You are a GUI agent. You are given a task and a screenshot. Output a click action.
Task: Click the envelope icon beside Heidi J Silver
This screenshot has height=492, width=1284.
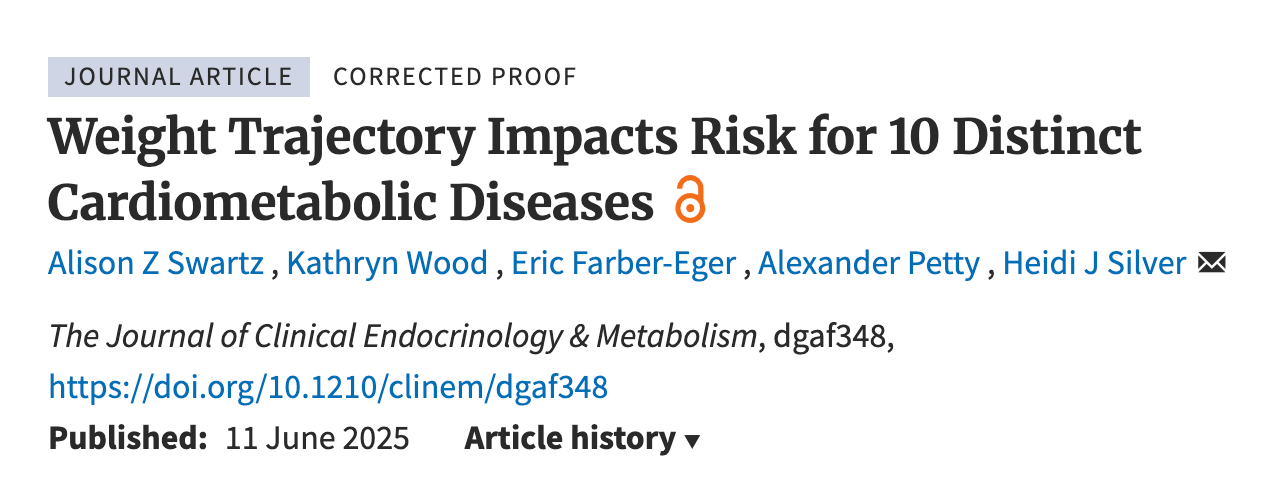pos(1211,264)
